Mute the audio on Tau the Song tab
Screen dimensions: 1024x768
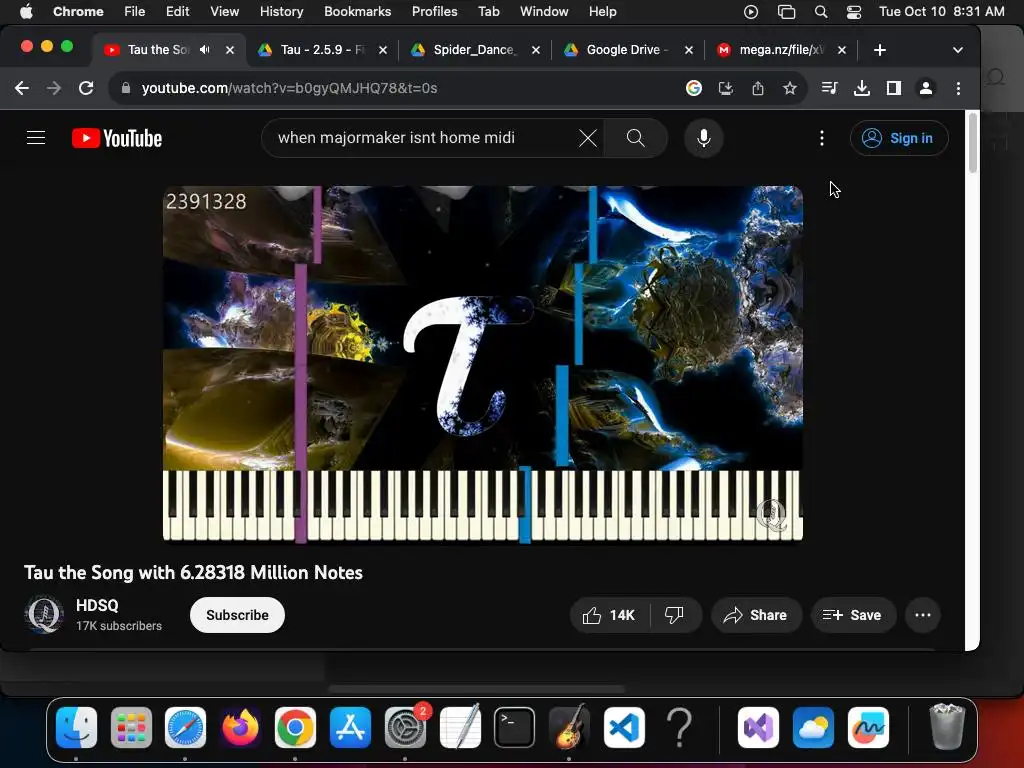pos(205,50)
